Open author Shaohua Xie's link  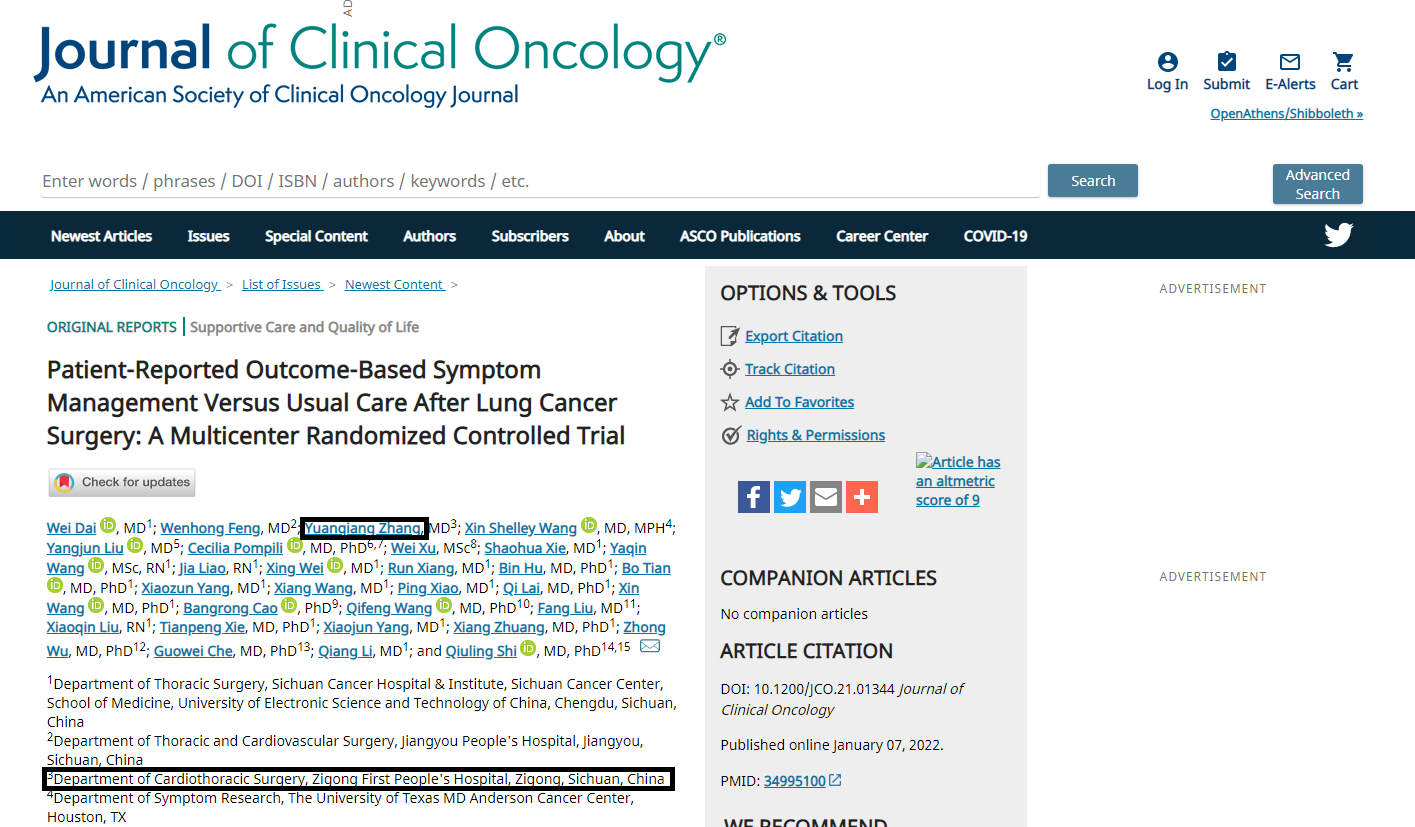(x=525, y=548)
